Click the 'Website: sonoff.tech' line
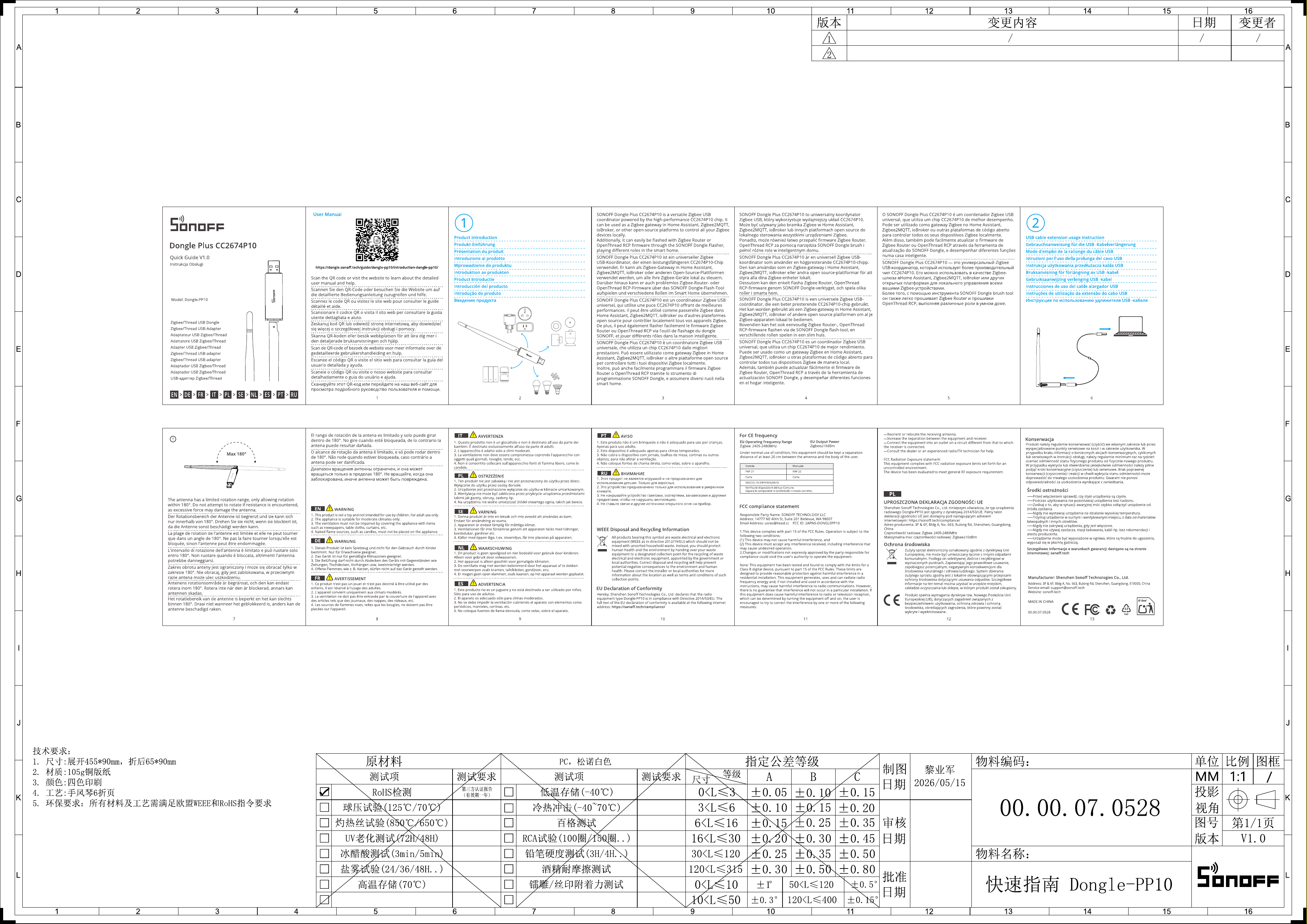The width and height of the screenshot is (1307, 924). (1044, 592)
